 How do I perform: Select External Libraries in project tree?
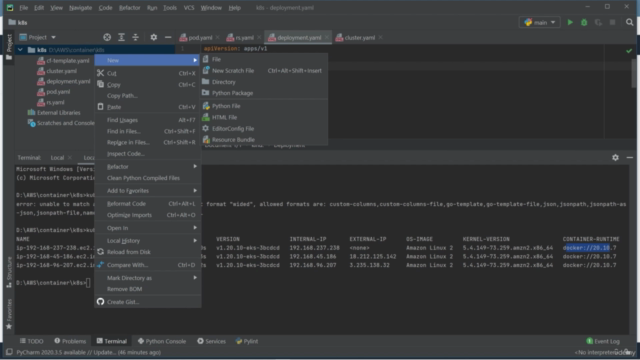tap(54, 113)
